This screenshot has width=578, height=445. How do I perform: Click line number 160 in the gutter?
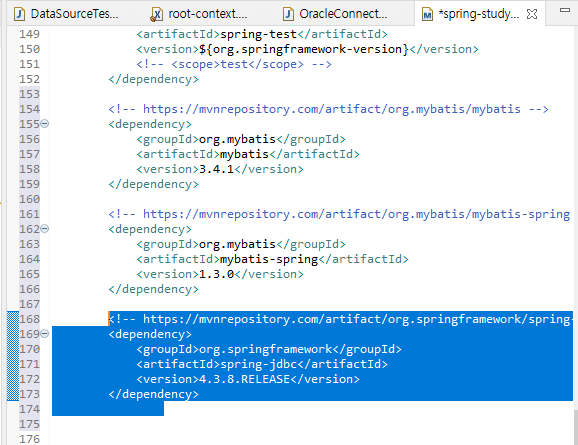[x=29, y=199]
